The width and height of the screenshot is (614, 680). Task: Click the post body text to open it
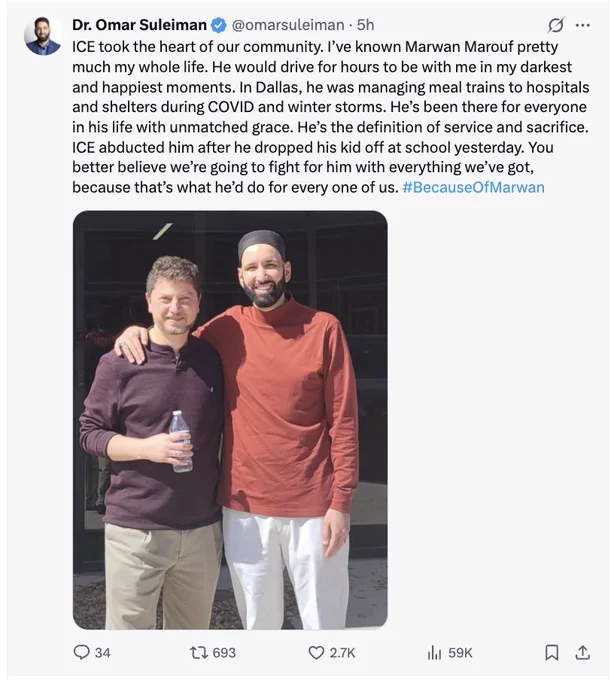(x=331, y=117)
